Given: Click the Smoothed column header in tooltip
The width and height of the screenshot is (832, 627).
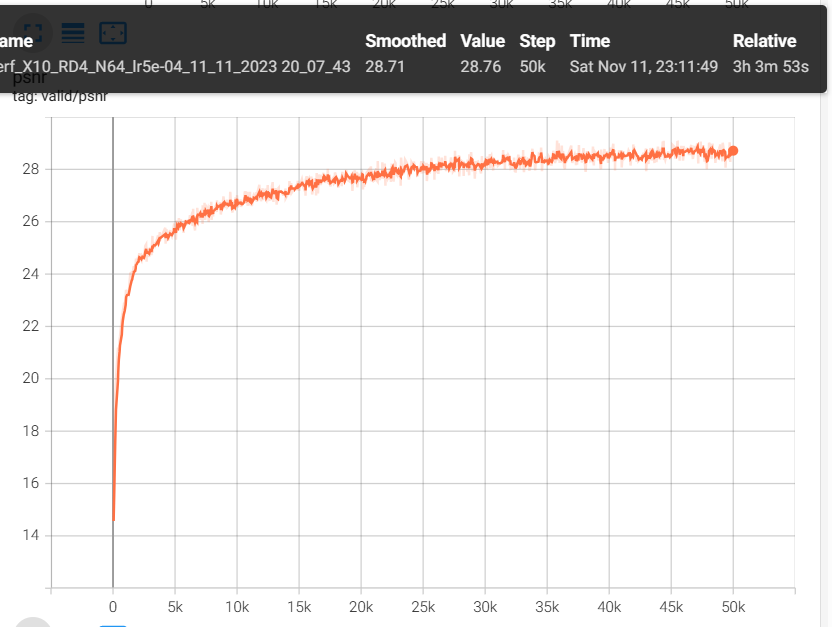Looking at the screenshot, I should [x=405, y=41].
